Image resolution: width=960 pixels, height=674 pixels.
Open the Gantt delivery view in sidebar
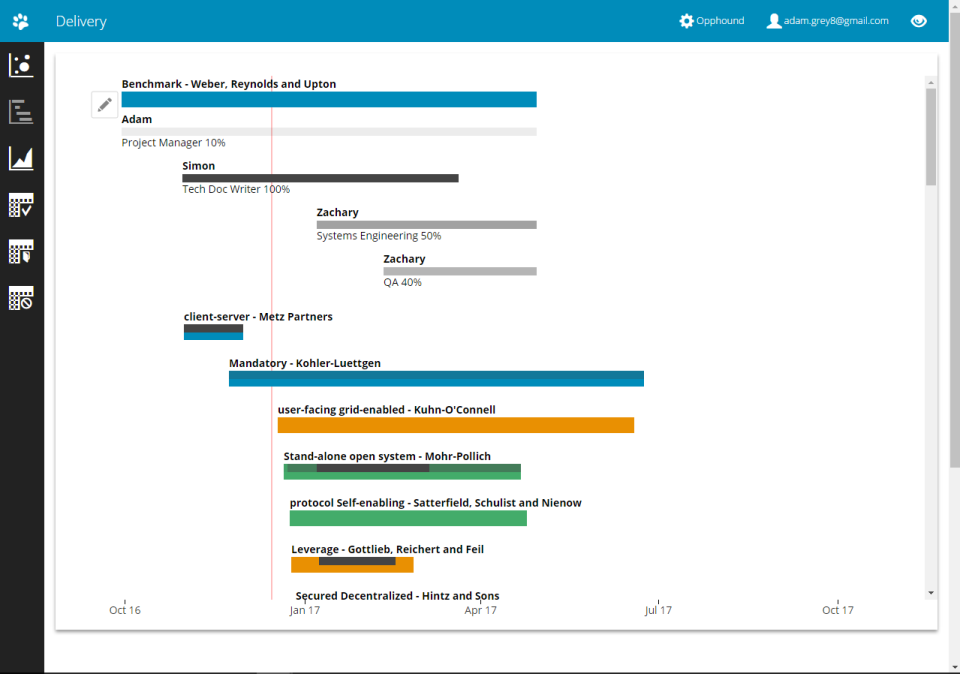click(x=21, y=111)
